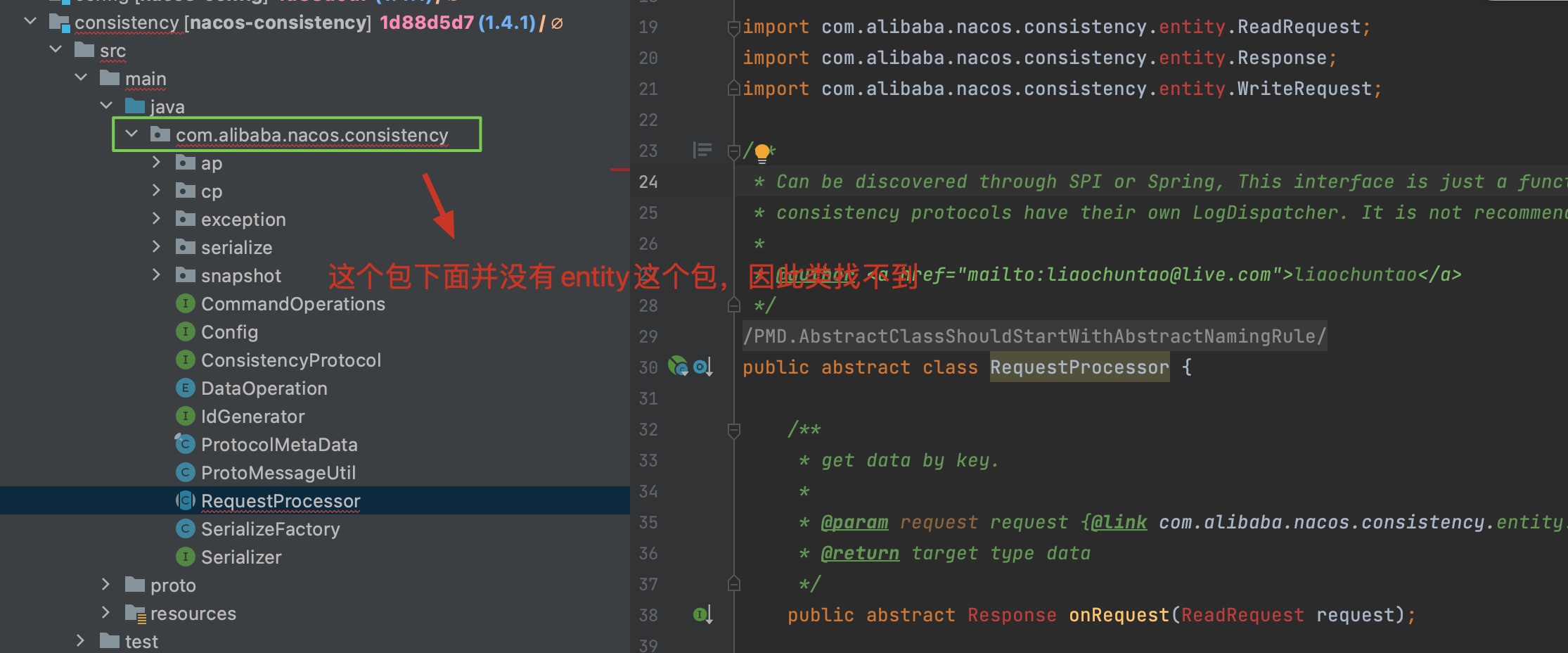
Task: Expand the snapshot package
Action: click(x=157, y=274)
